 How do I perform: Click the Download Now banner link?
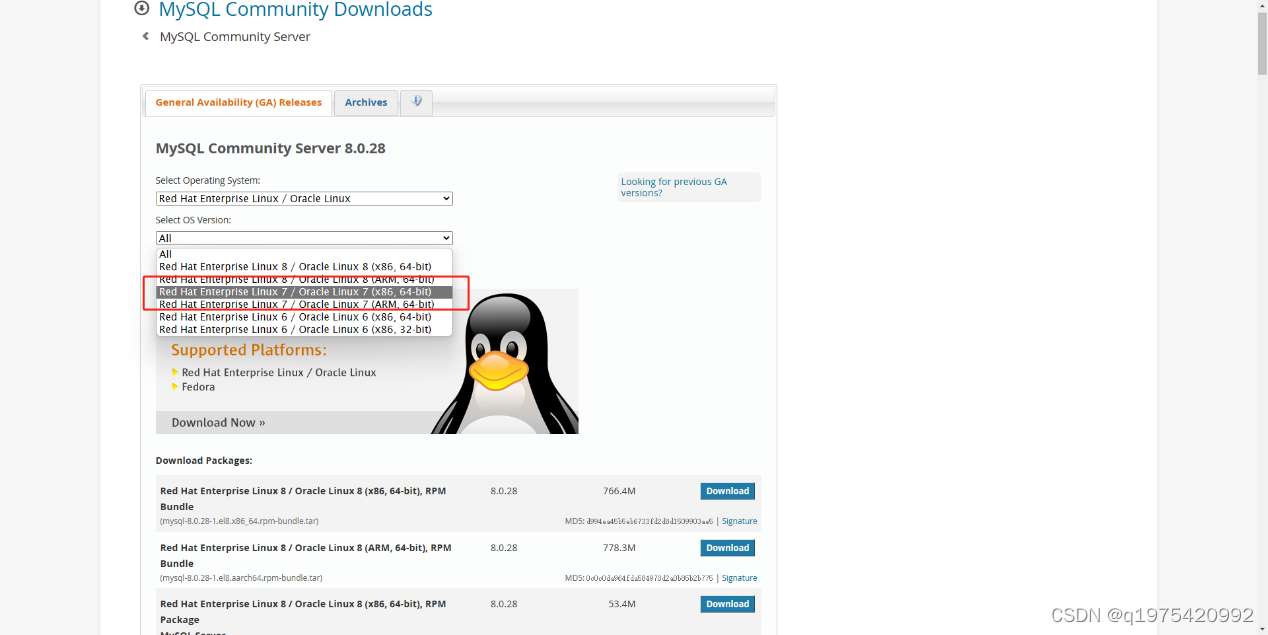(218, 423)
